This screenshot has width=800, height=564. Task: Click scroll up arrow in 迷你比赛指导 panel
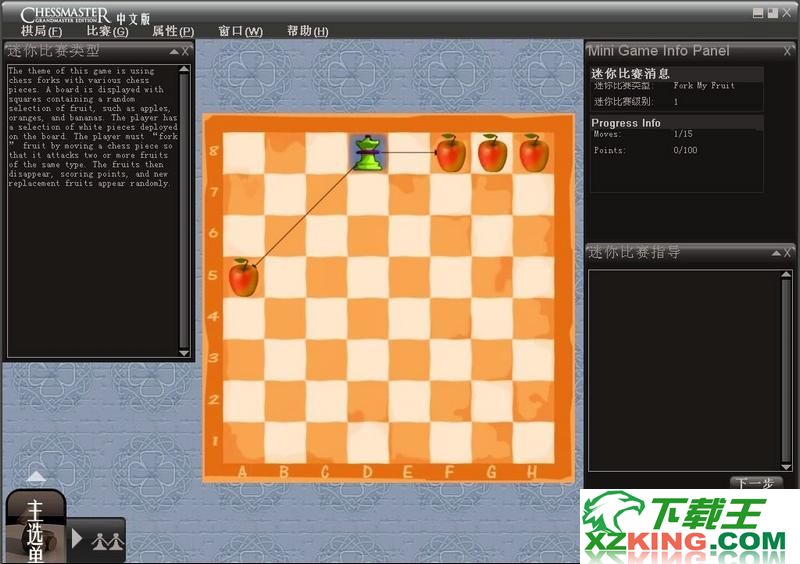pos(786,275)
